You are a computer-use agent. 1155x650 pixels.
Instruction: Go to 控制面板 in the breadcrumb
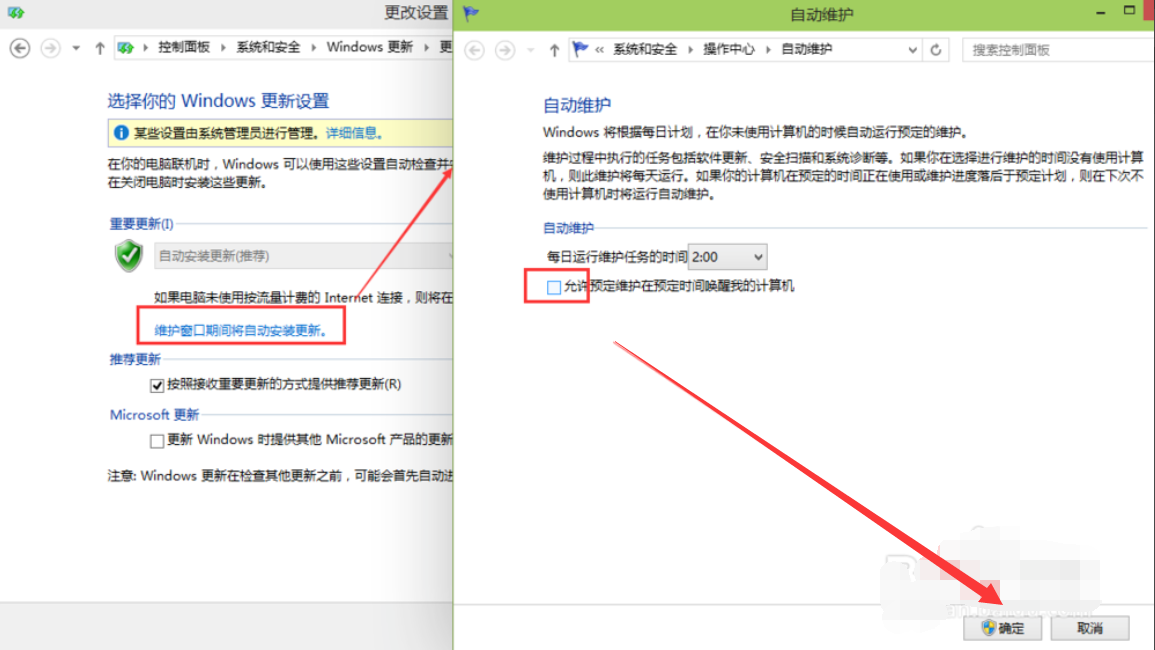[x=184, y=47]
